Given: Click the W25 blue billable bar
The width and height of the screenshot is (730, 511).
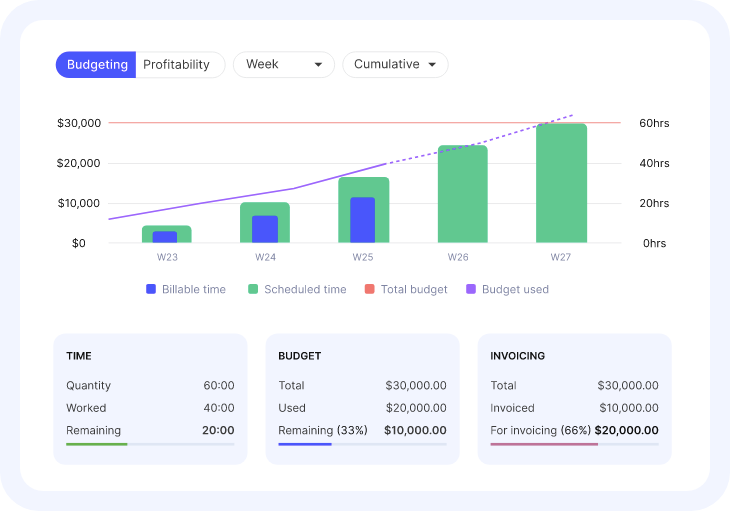Looking at the screenshot, I should click(363, 220).
